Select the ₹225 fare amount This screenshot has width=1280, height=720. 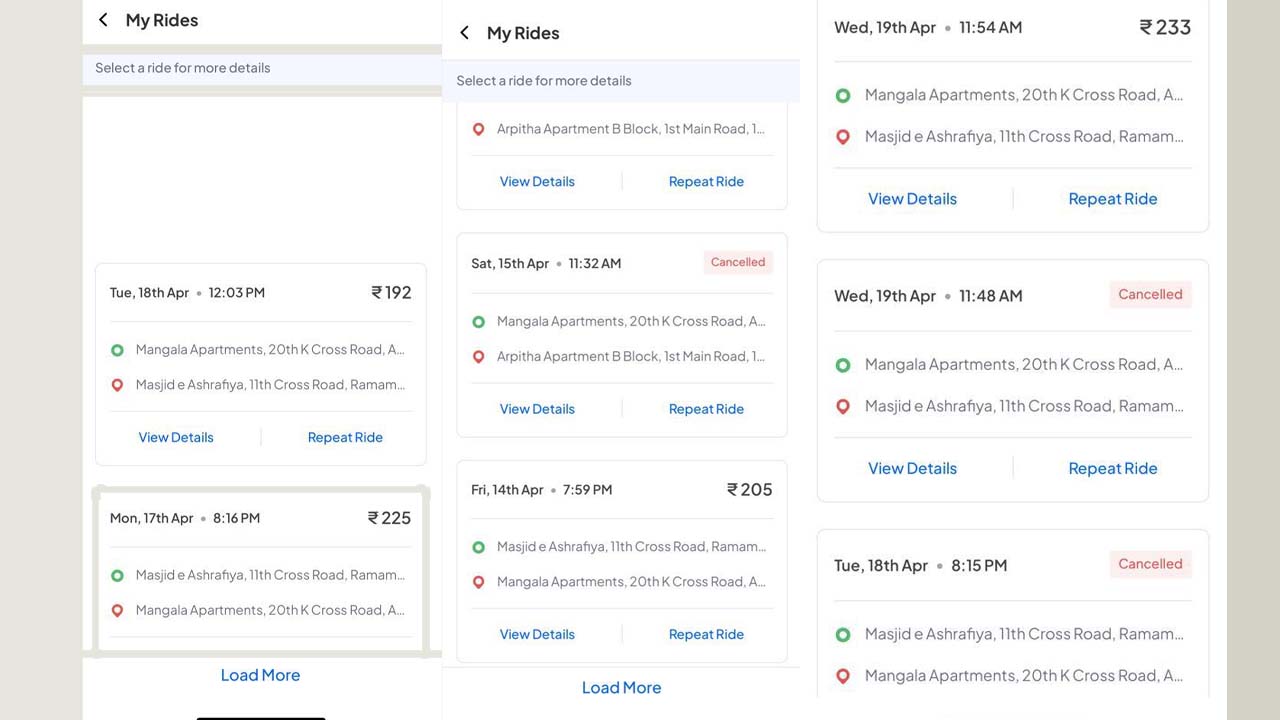tap(389, 518)
